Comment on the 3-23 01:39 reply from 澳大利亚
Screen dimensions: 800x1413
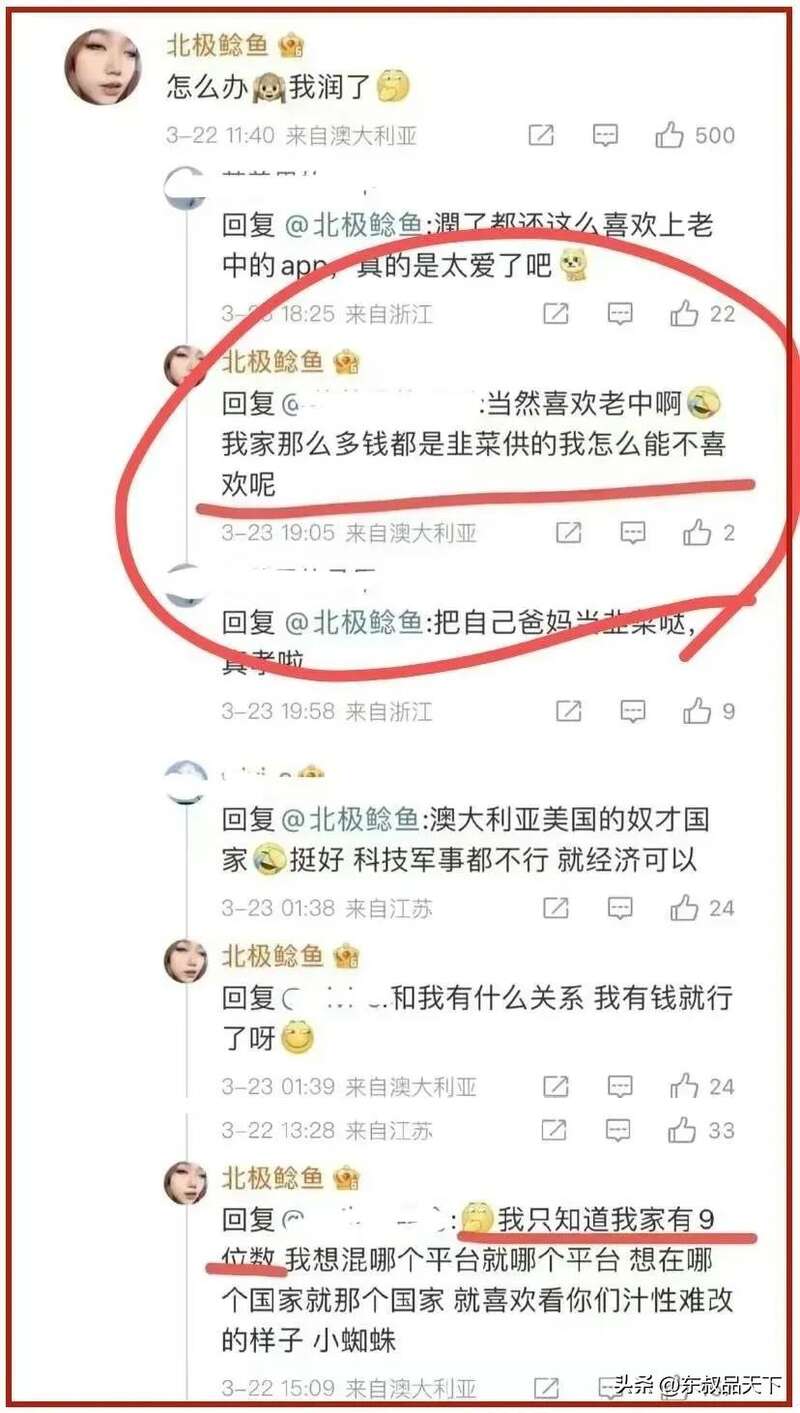coord(621,1086)
